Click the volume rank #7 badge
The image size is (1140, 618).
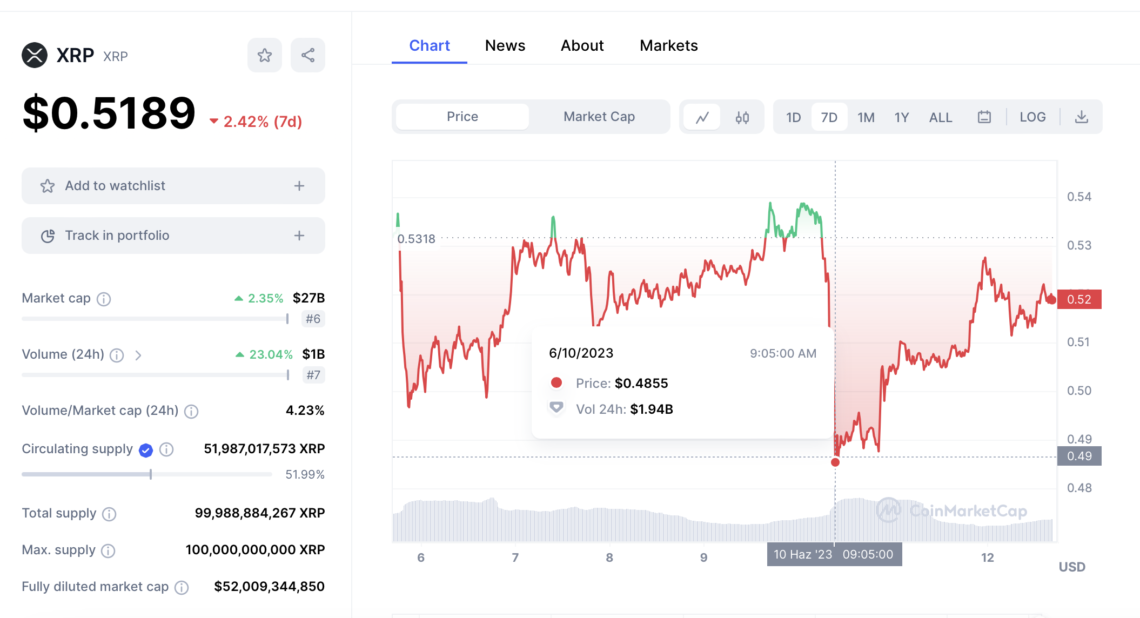tap(313, 375)
